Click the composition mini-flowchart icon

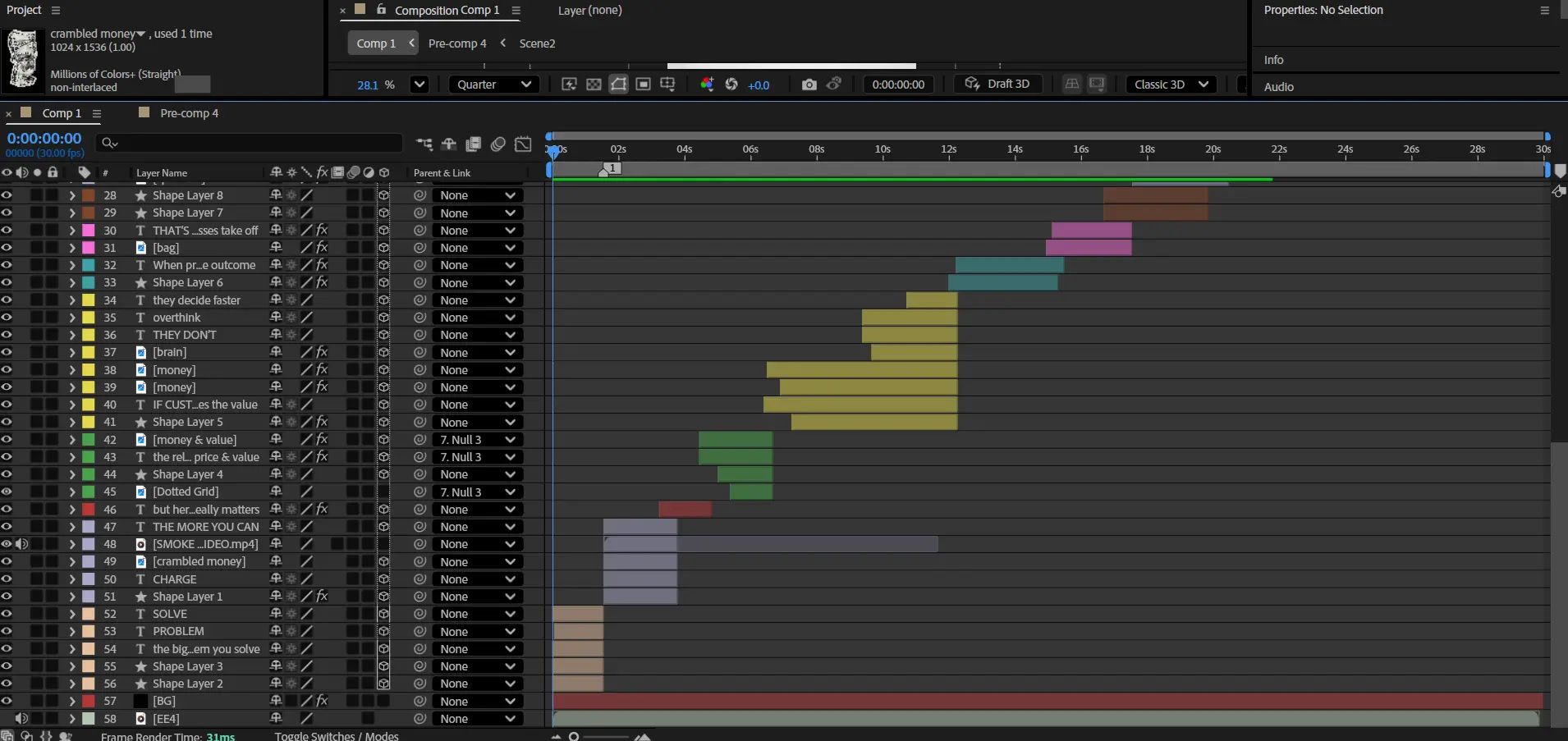click(424, 144)
